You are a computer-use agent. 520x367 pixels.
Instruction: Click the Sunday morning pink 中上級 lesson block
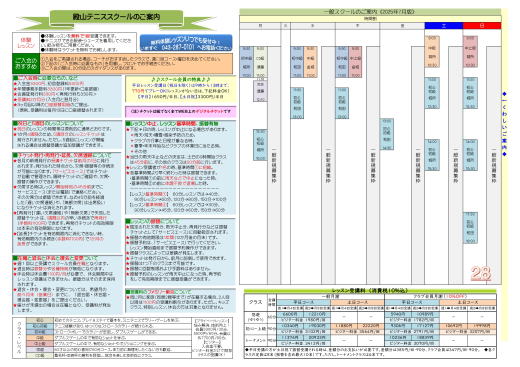click(470, 52)
